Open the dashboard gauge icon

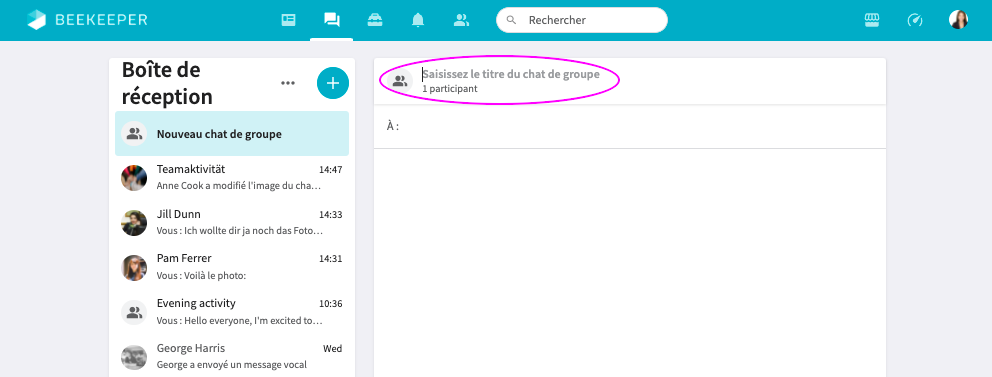click(915, 20)
